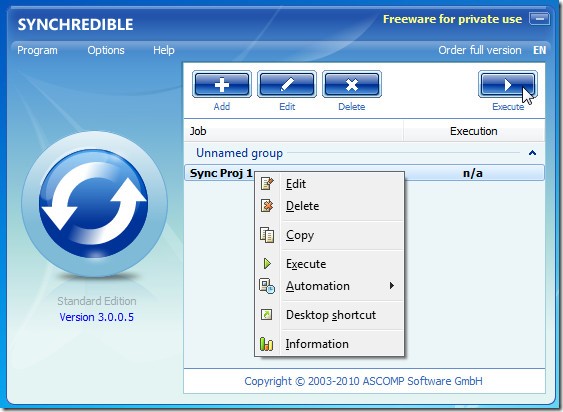Choose Information from the context menu
This screenshot has width=563, height=412.
point(329,344)
